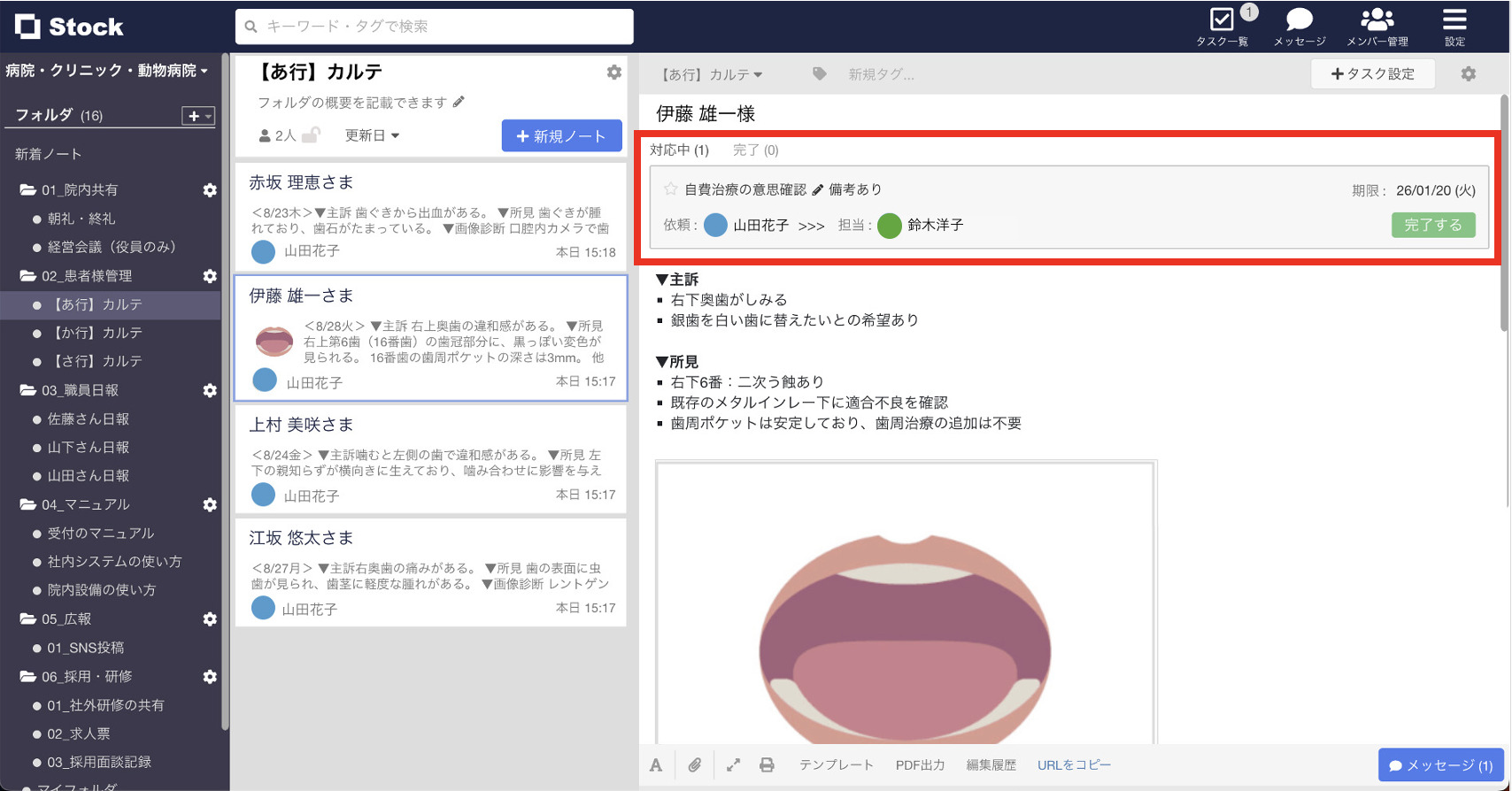This screenshot has width=1512, height=791.
Task: Toggle star on 自費治療の意思確認 task
Action: tap(670, 189)
